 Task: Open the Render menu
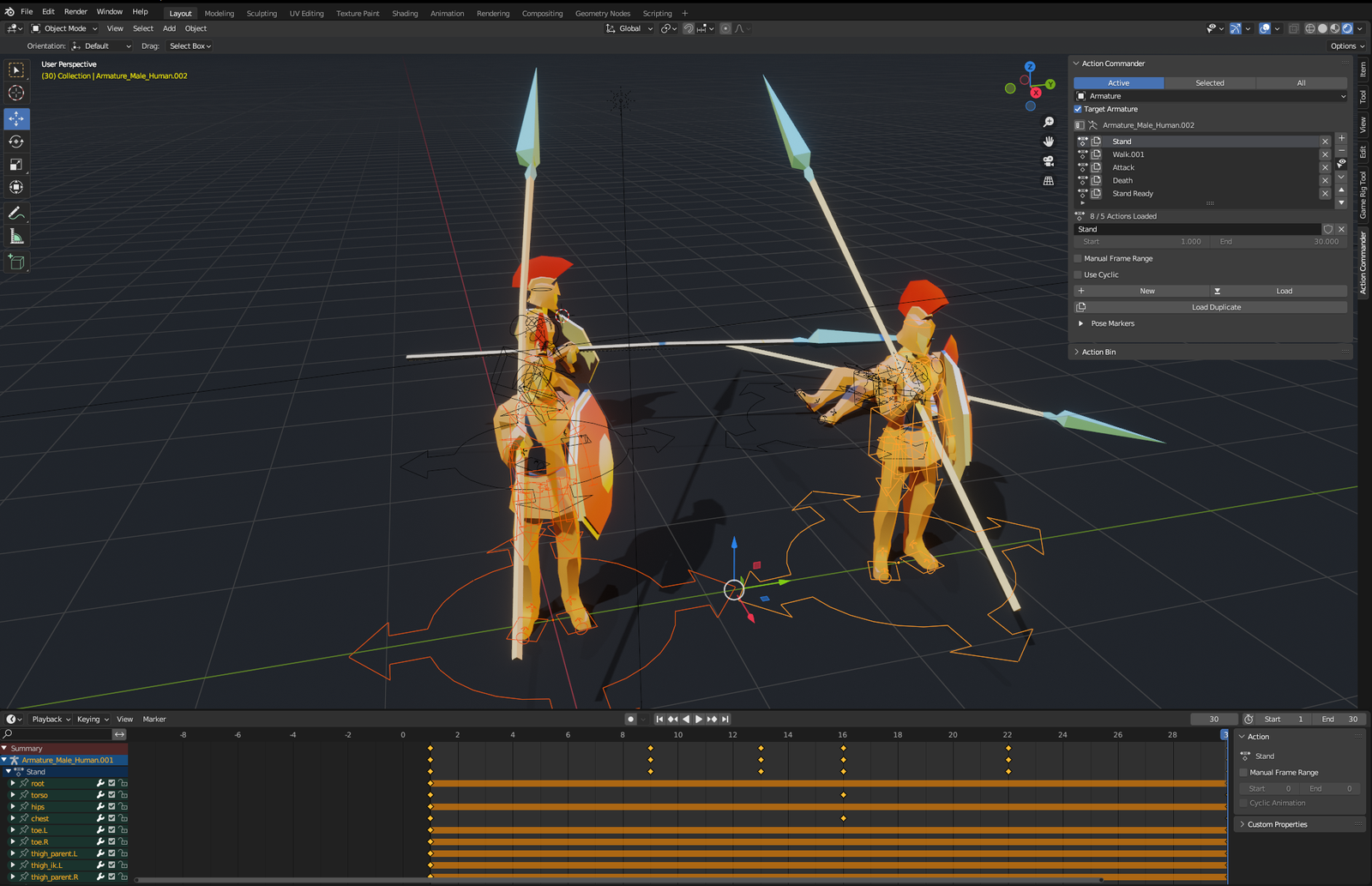[75, 12]
